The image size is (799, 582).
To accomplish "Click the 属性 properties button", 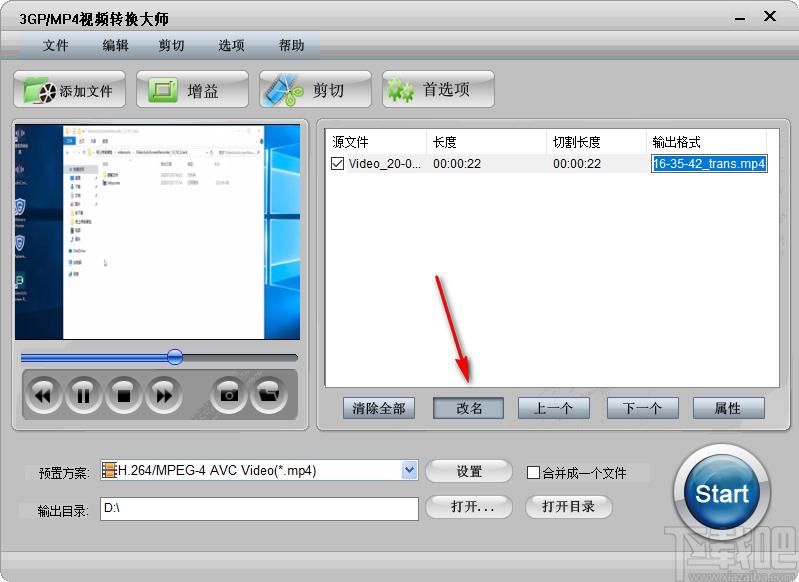I will (x=729, y=408).
